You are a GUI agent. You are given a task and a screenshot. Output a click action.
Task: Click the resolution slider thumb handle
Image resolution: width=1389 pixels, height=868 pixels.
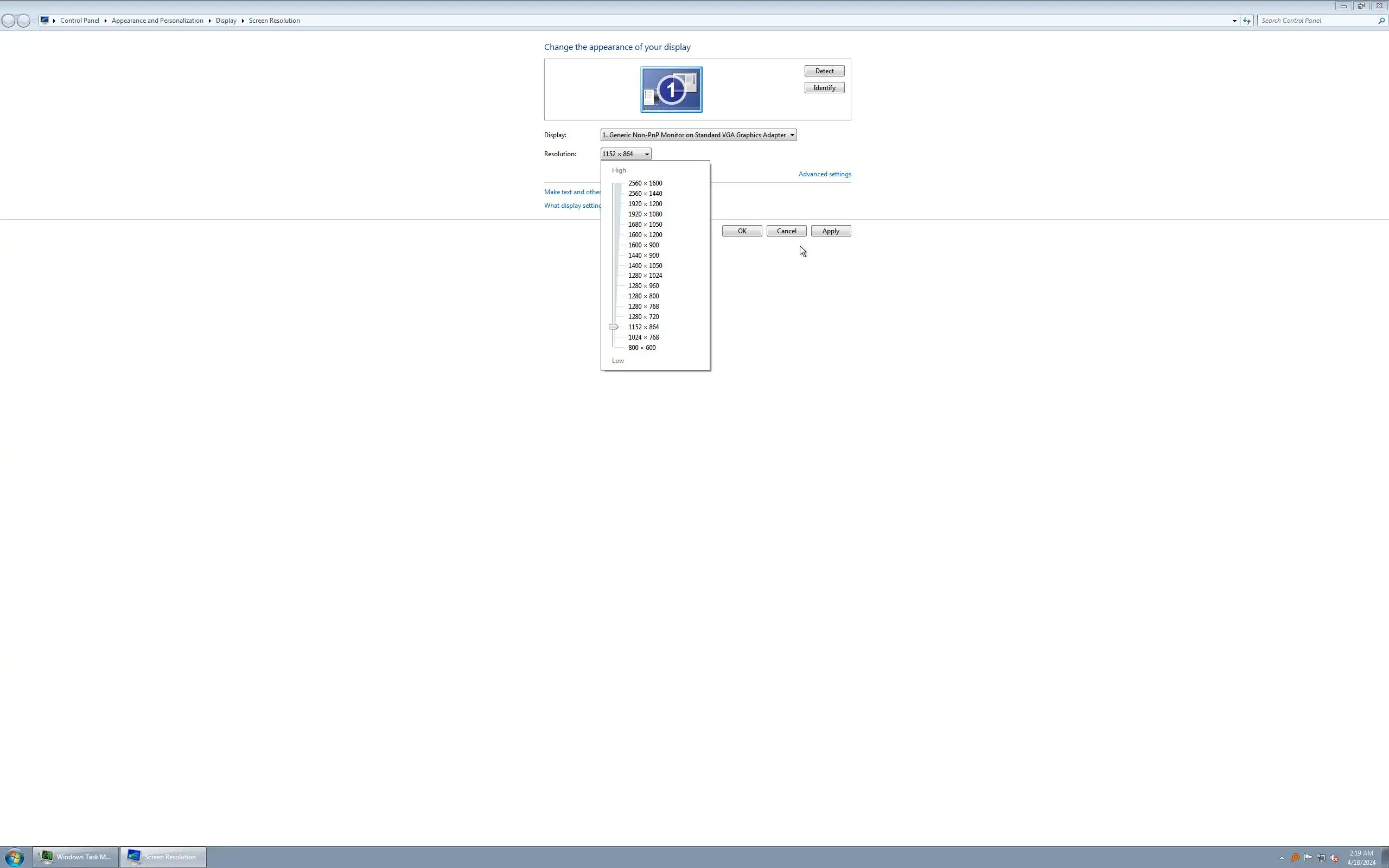pyautogui.click(x=613, y=327)
